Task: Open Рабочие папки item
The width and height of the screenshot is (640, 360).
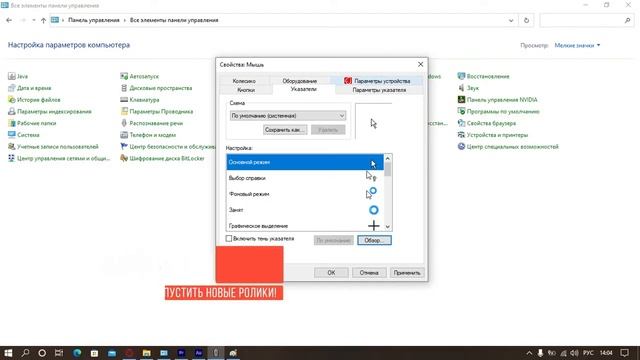Action: tap(32, 123)
